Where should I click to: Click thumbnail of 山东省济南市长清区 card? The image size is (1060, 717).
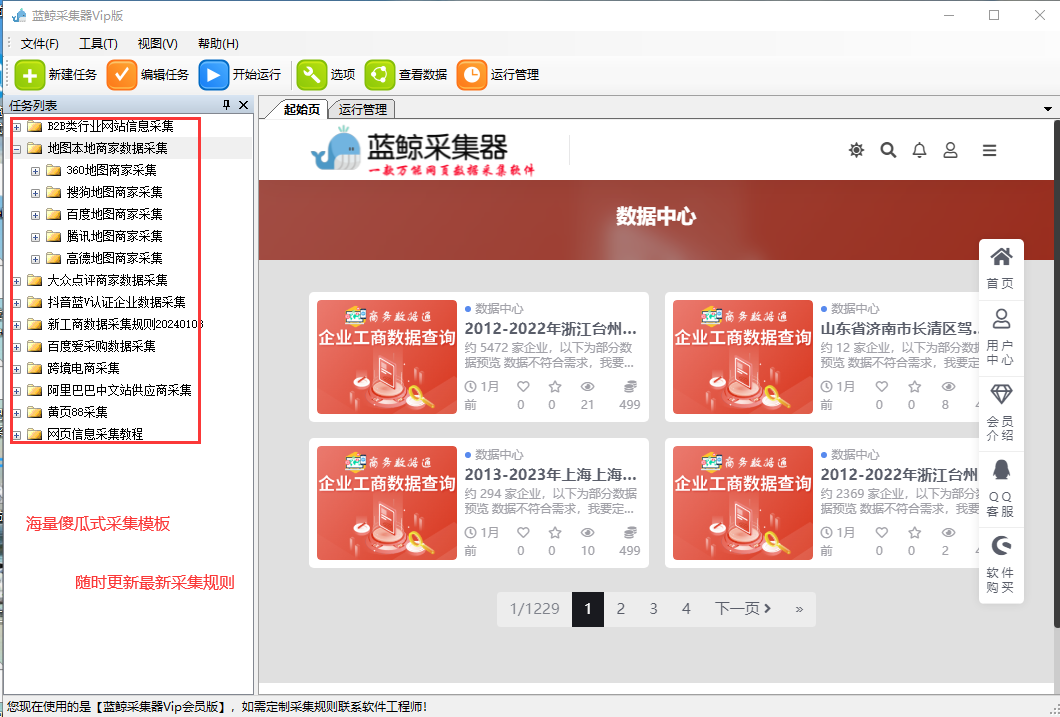tap(742, 357)
